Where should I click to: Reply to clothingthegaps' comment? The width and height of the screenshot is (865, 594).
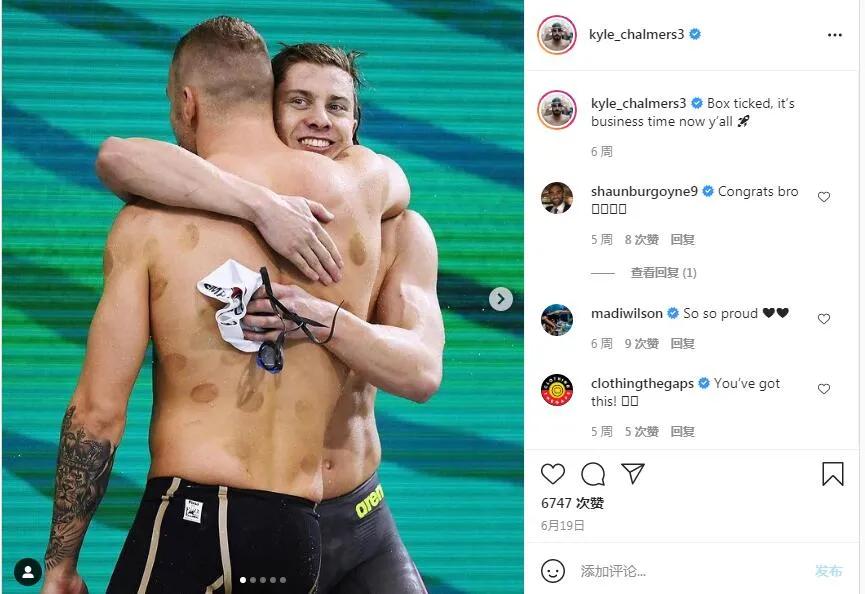682,431
